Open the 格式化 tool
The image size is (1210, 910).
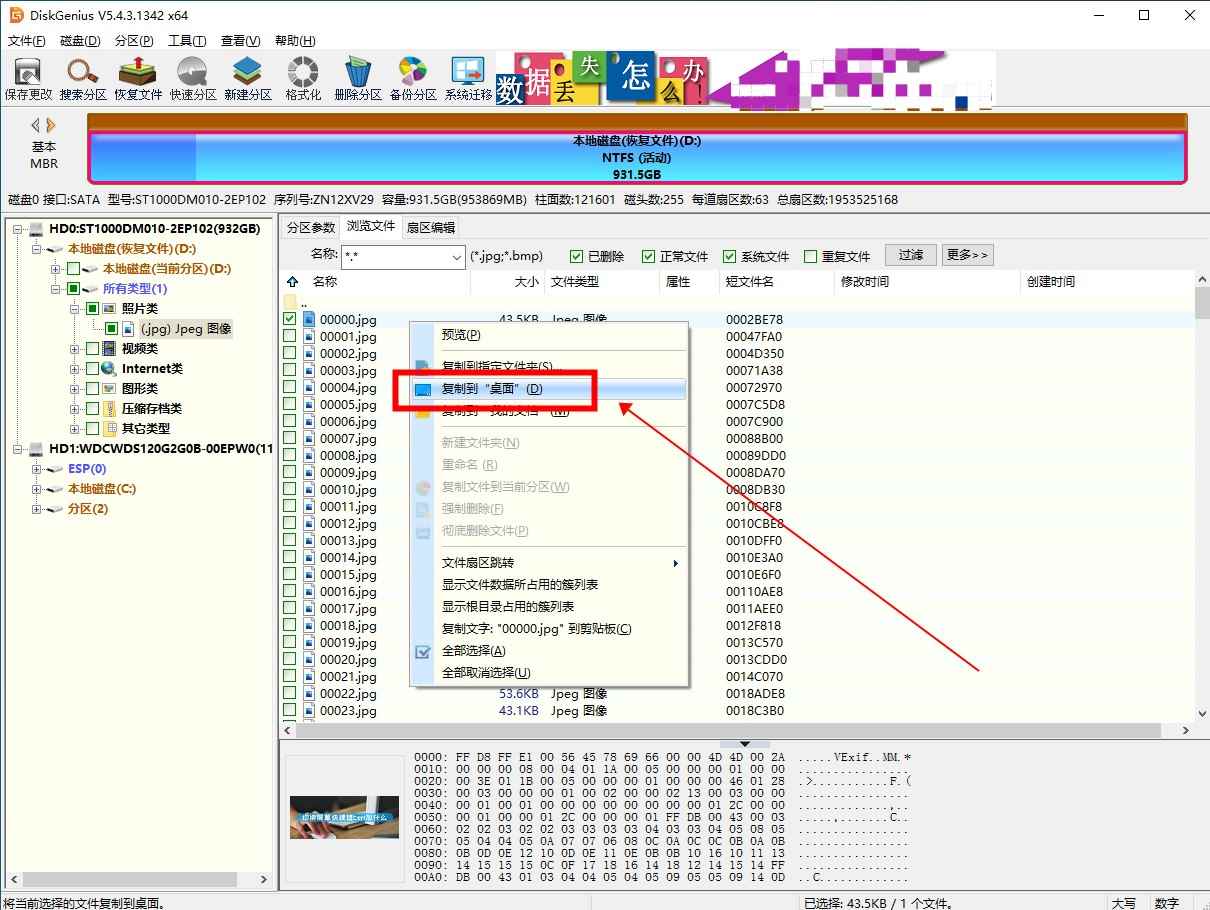click(x=303, y=79)
